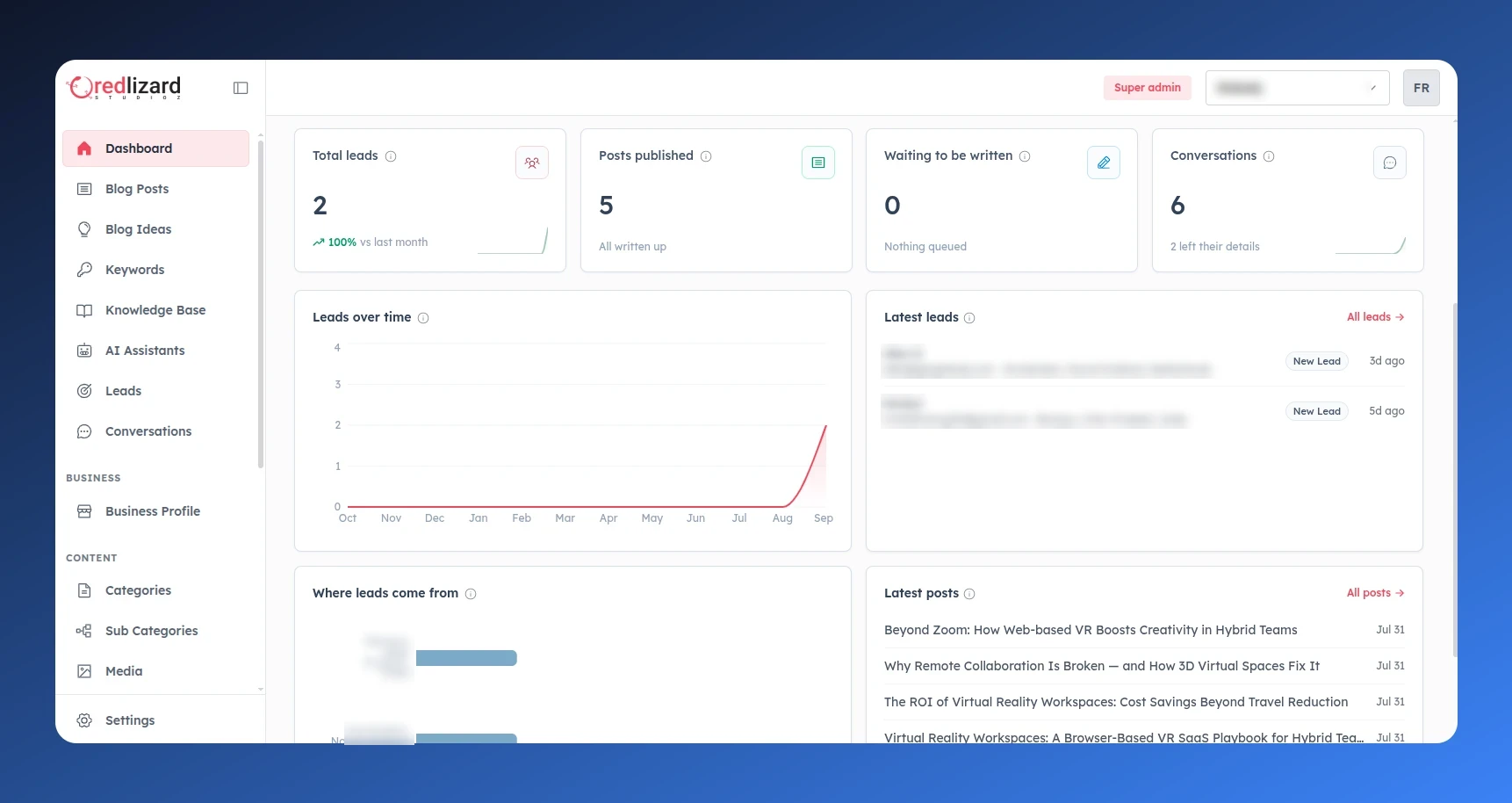Click the Posts published document icon
Screen dimensions: 1512x803
coord(818,163)
